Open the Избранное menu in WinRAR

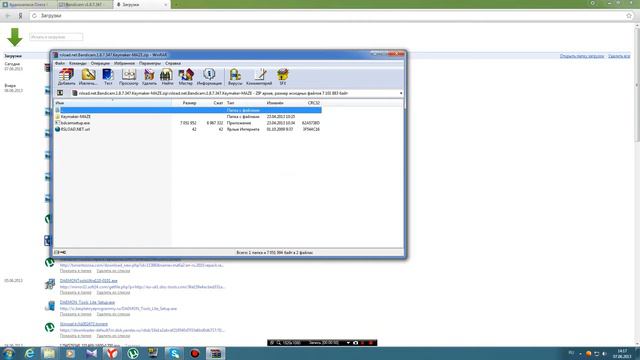pos(124,63)
